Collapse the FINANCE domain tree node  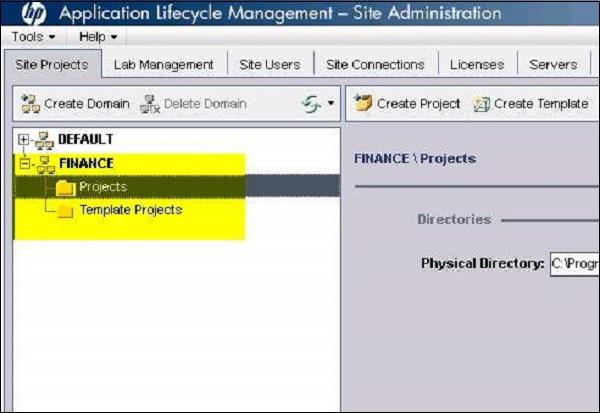pyautogui.click(x=24, y=163)
